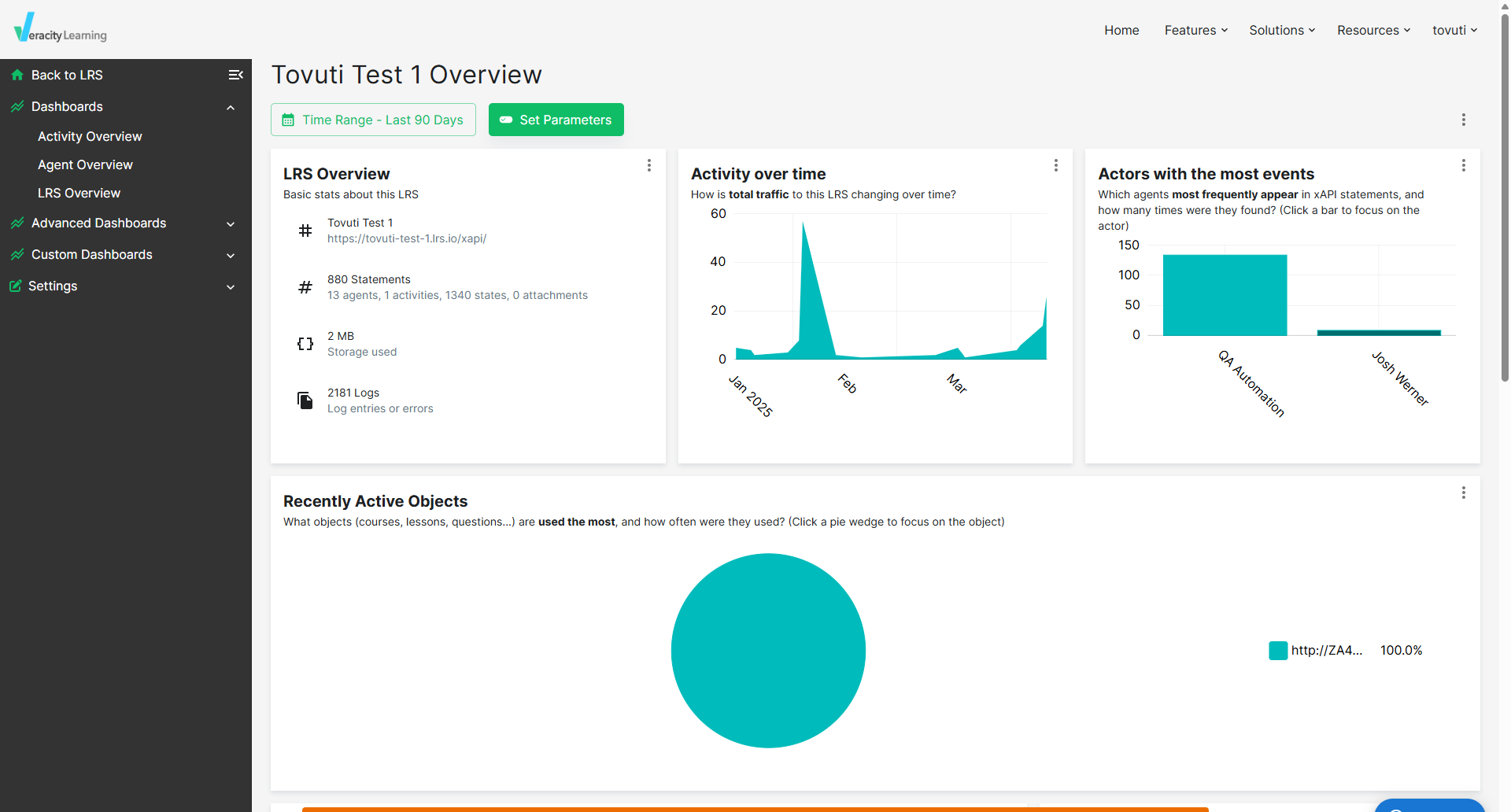Screen dimensions: 1511x812
Task: Click the Tovuti Test 1 Overview heading
Action: [x=407, y=75]
